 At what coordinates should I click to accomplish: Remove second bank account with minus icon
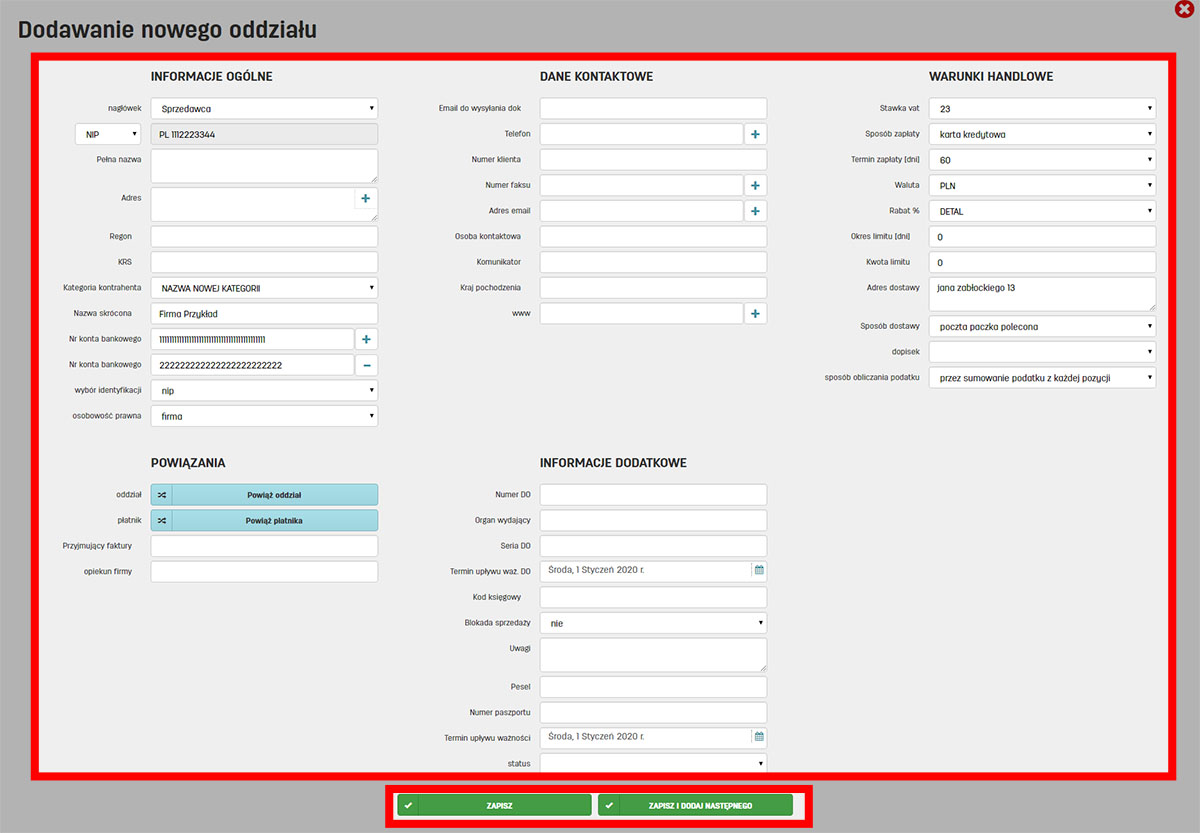coord(367,365)
